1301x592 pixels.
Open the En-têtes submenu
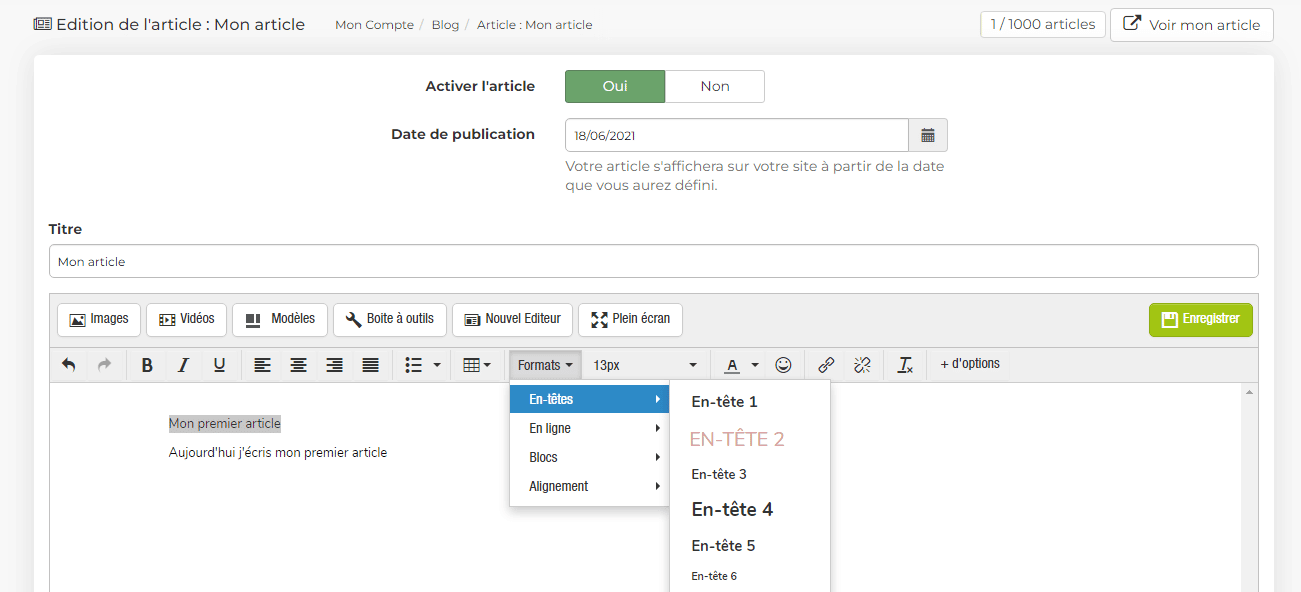[x=590, y=399]
